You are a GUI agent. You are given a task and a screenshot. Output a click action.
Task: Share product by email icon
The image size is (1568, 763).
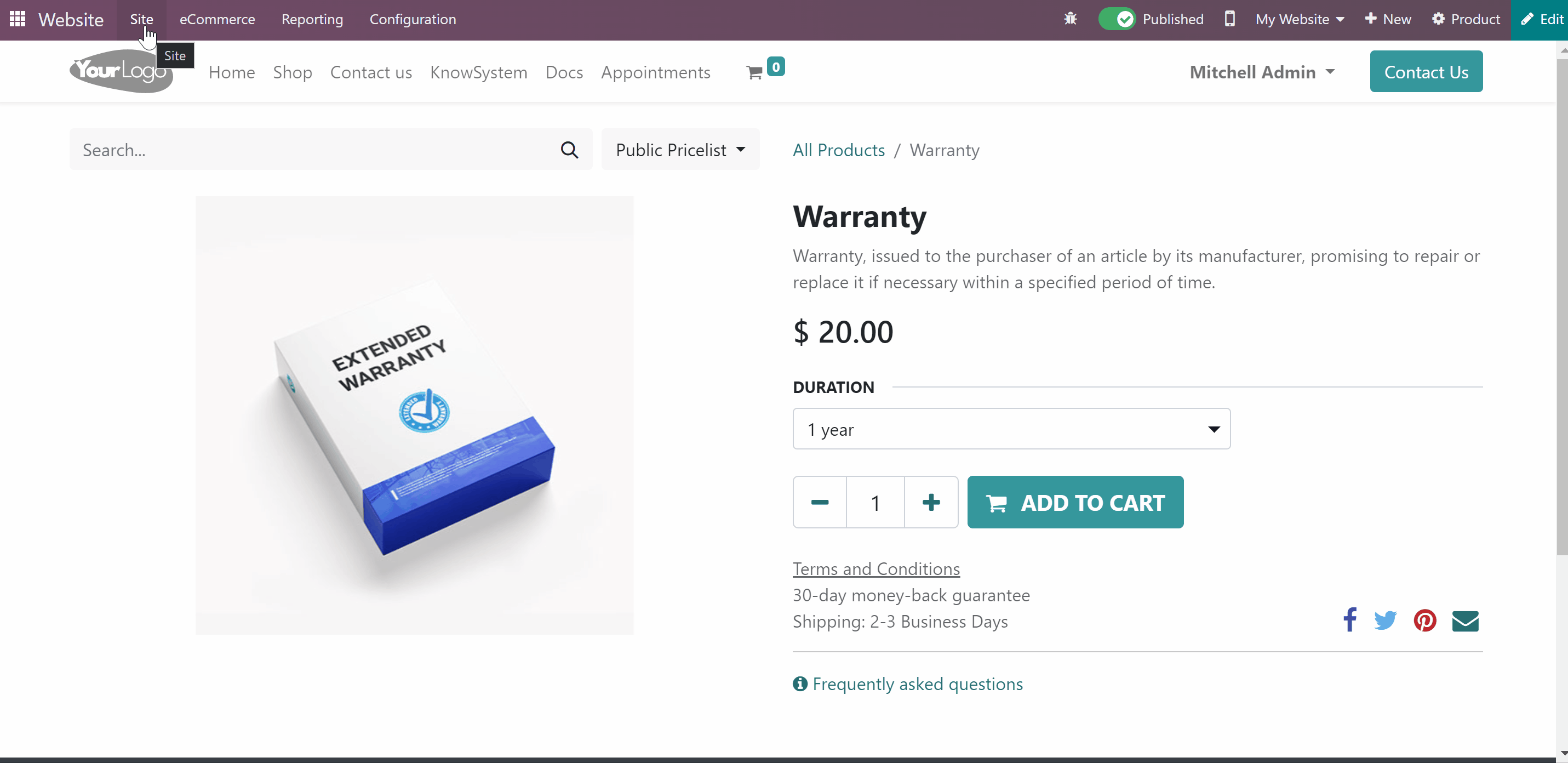tap(1465, 620)
